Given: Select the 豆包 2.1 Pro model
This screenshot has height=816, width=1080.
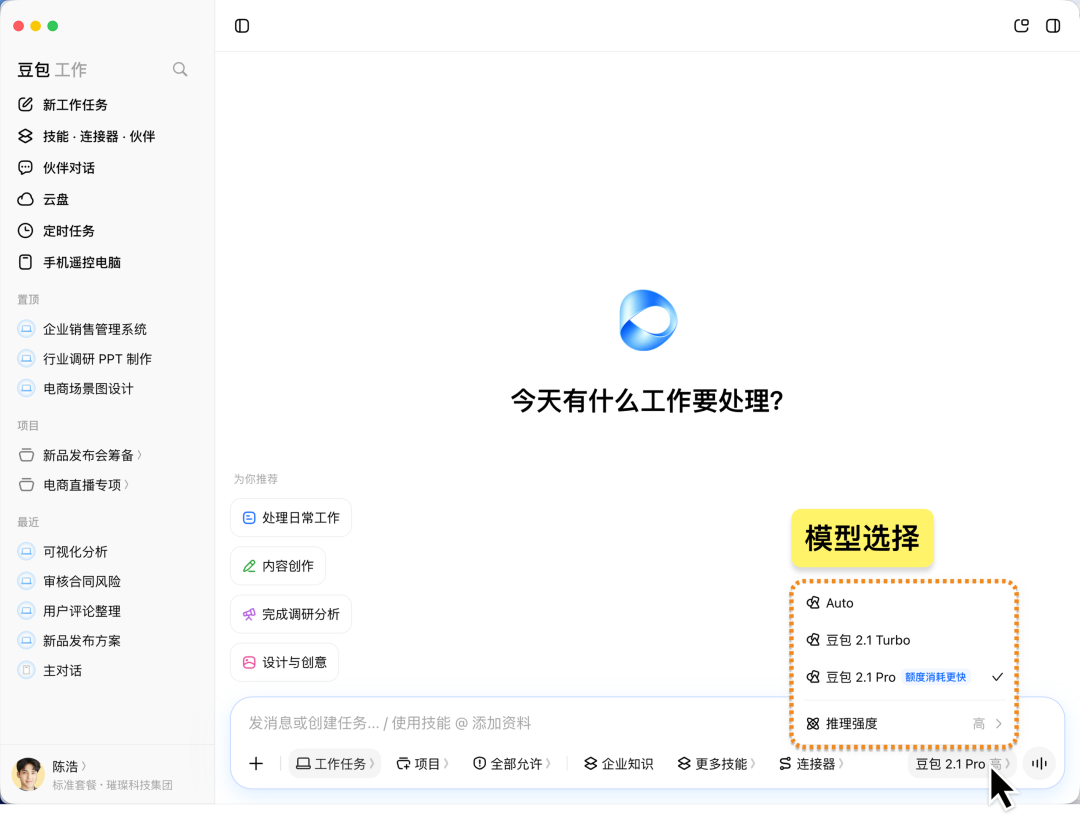Looking at the screenshot, I should pyautogui.click(x=903, y=678).
